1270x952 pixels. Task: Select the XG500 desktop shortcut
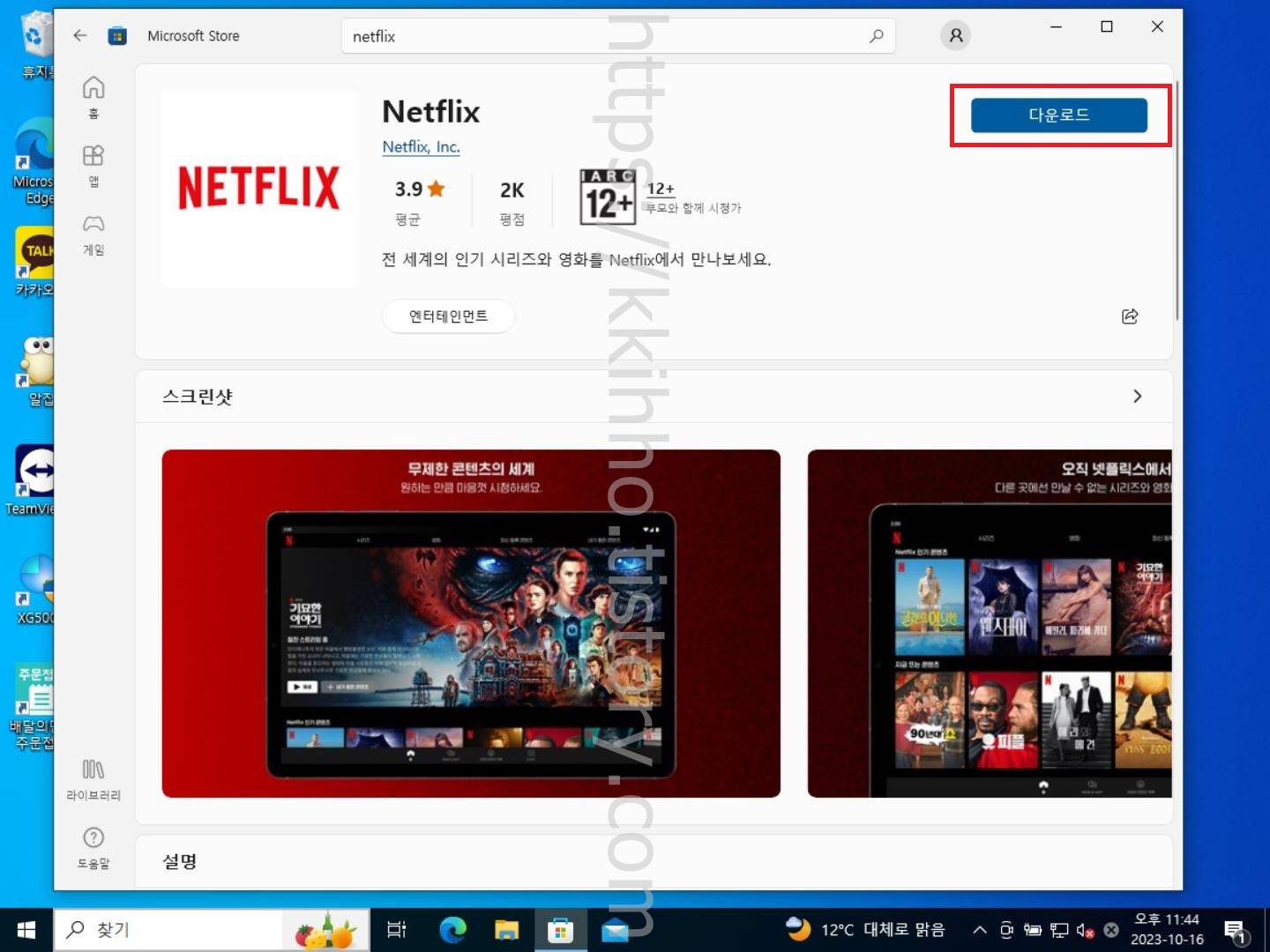tap(35, 590)
